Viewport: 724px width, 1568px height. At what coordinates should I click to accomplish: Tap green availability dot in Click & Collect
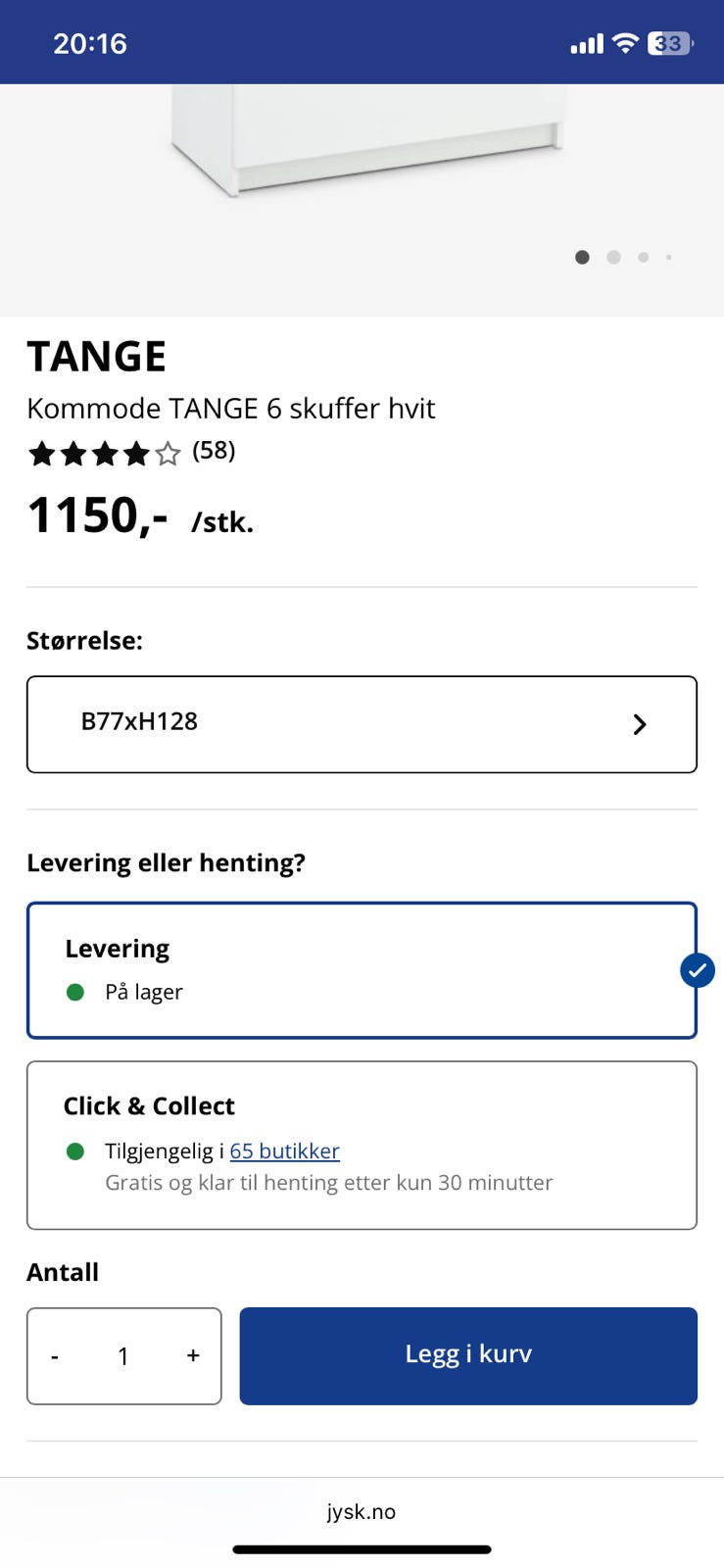tap(75, 1151)
